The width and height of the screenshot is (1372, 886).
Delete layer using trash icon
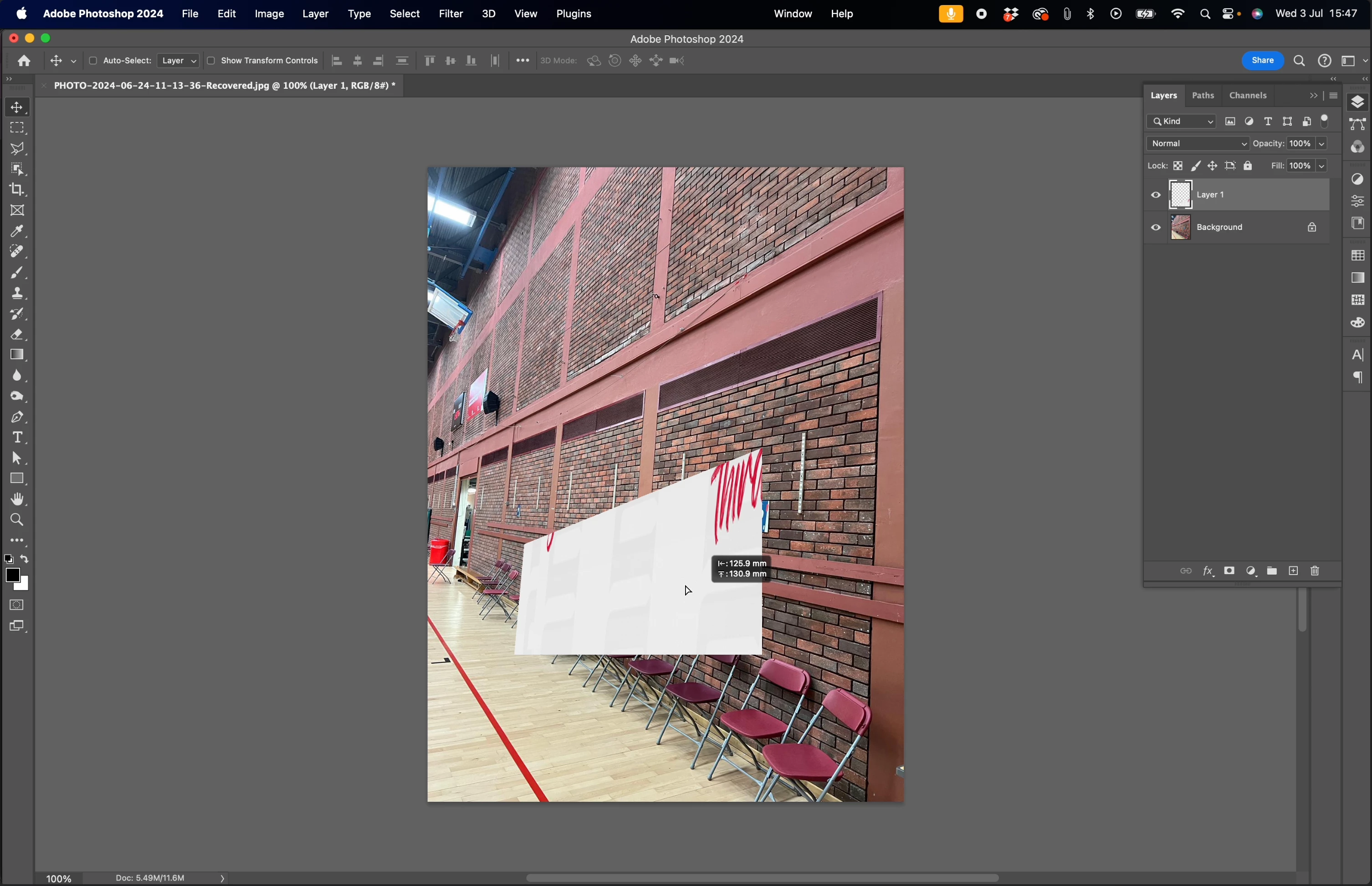1316,571
